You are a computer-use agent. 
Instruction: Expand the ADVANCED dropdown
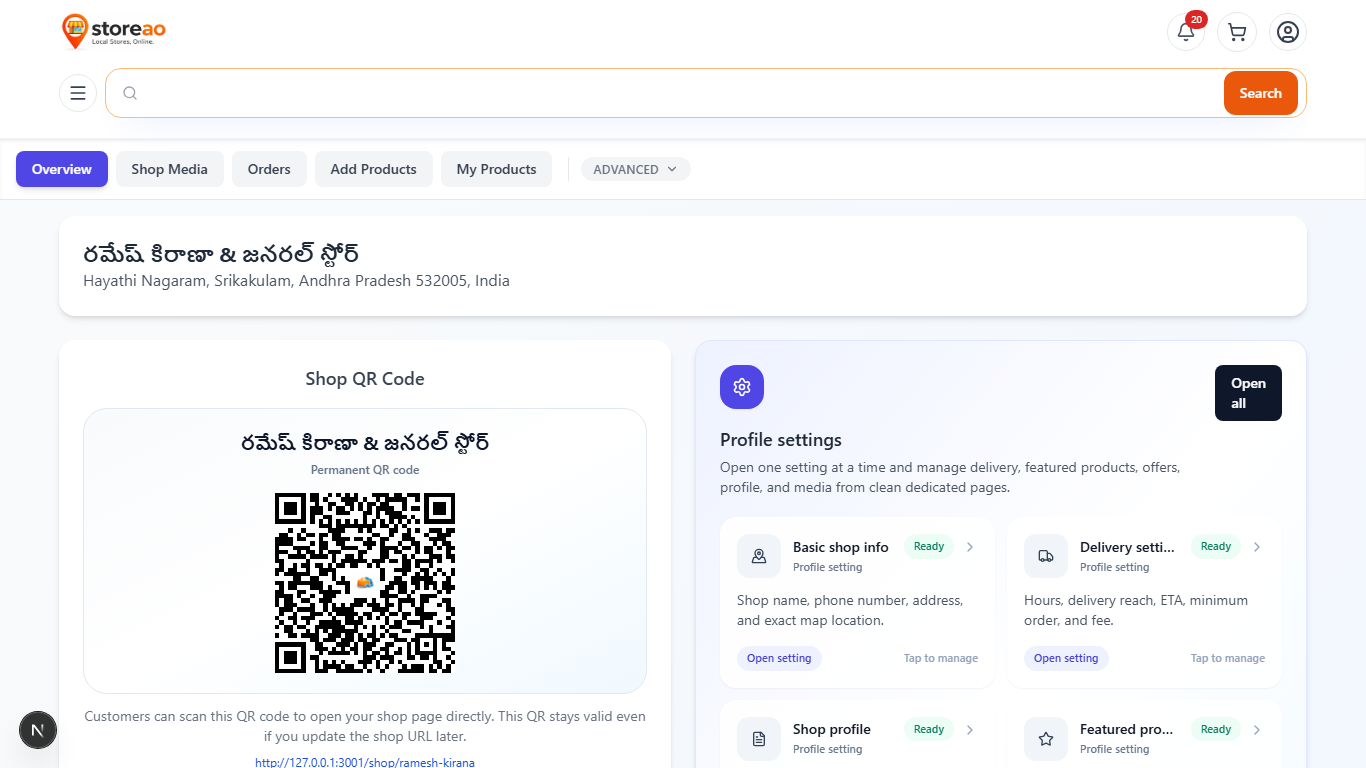[635, 169]
